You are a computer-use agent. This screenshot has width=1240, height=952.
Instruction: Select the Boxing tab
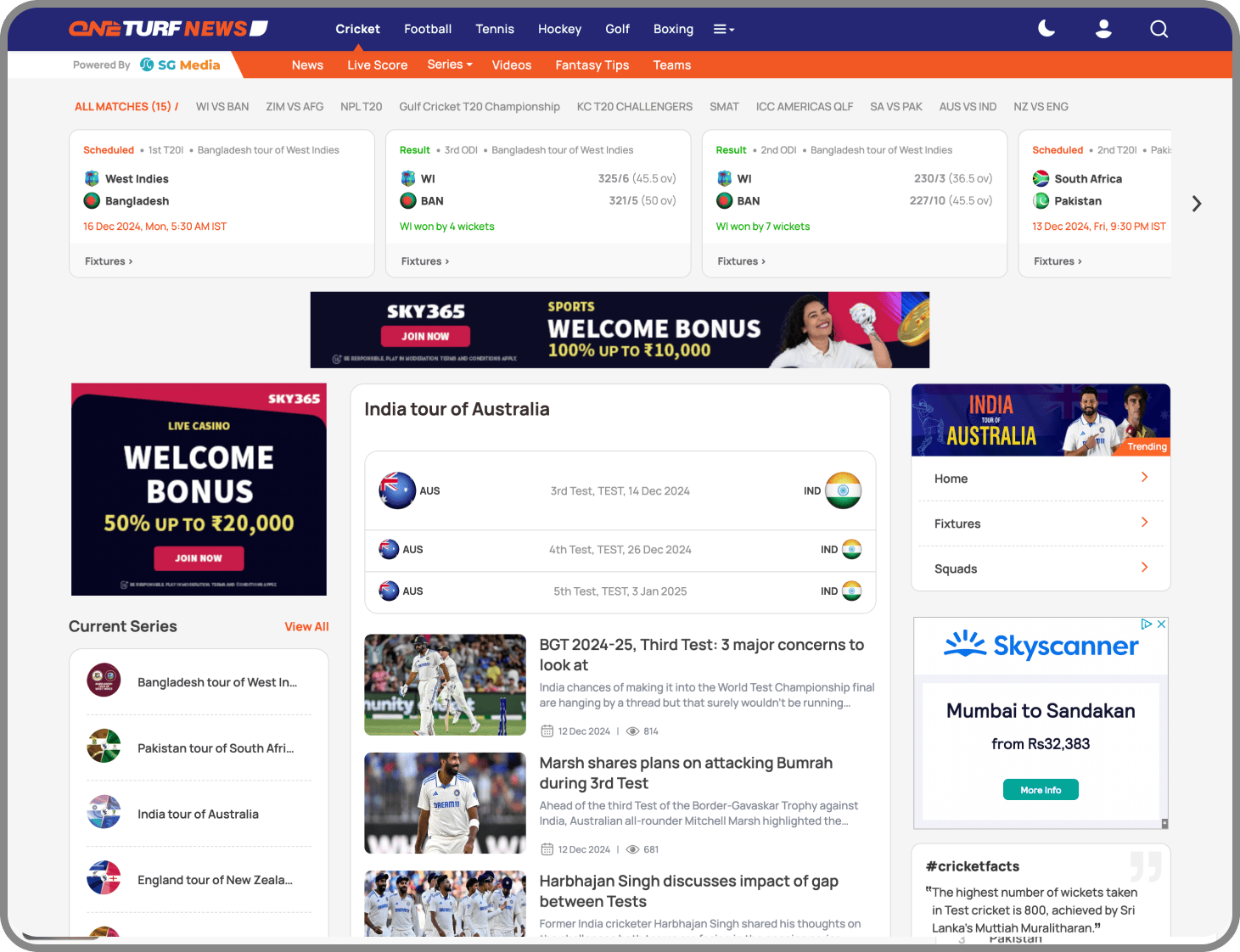click(x=673, y=29)
